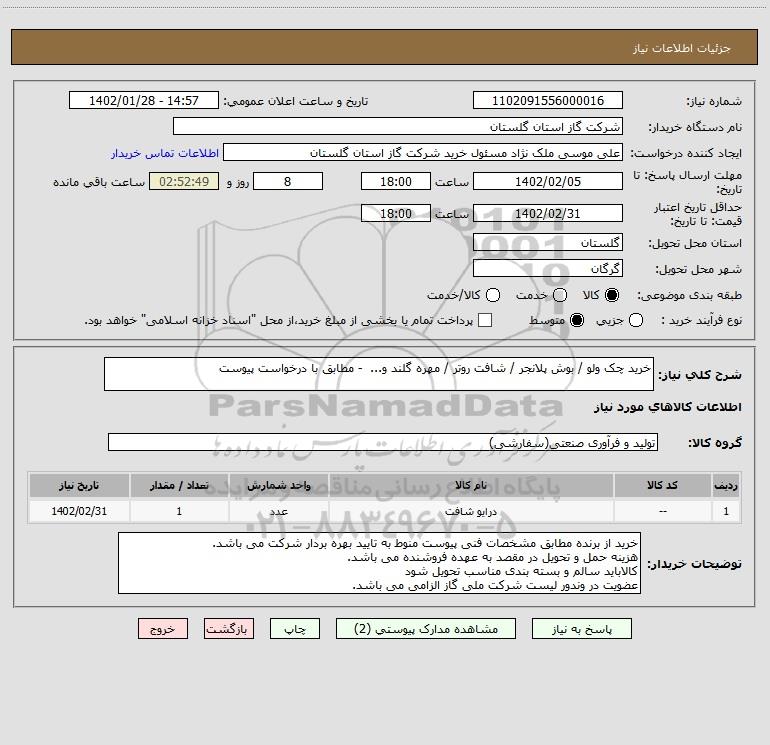Click the کد کالا column header

662,485
